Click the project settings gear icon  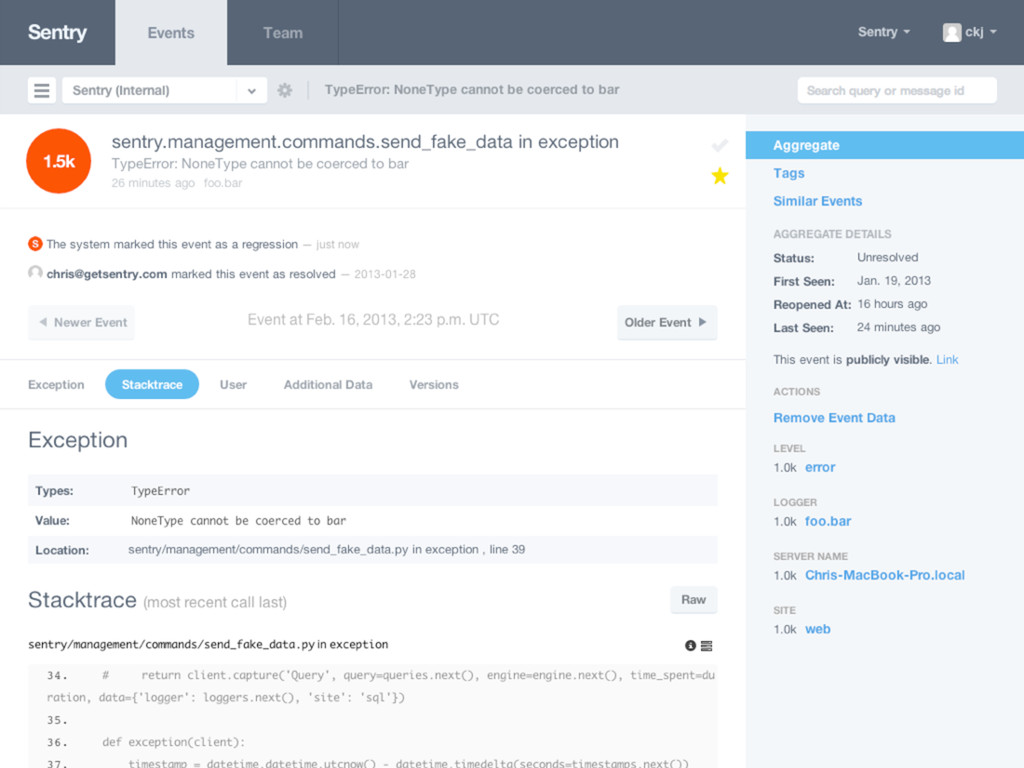point(285,90)
